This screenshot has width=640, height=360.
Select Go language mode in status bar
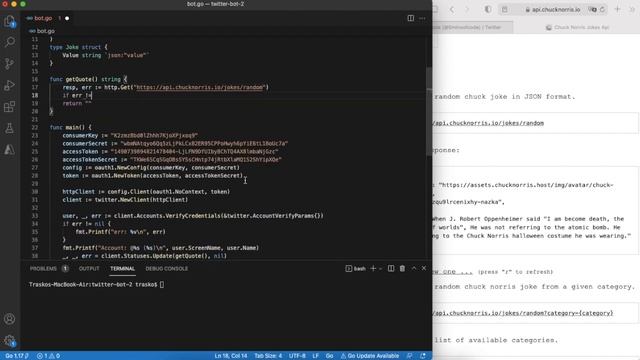[x=329, y=356]
